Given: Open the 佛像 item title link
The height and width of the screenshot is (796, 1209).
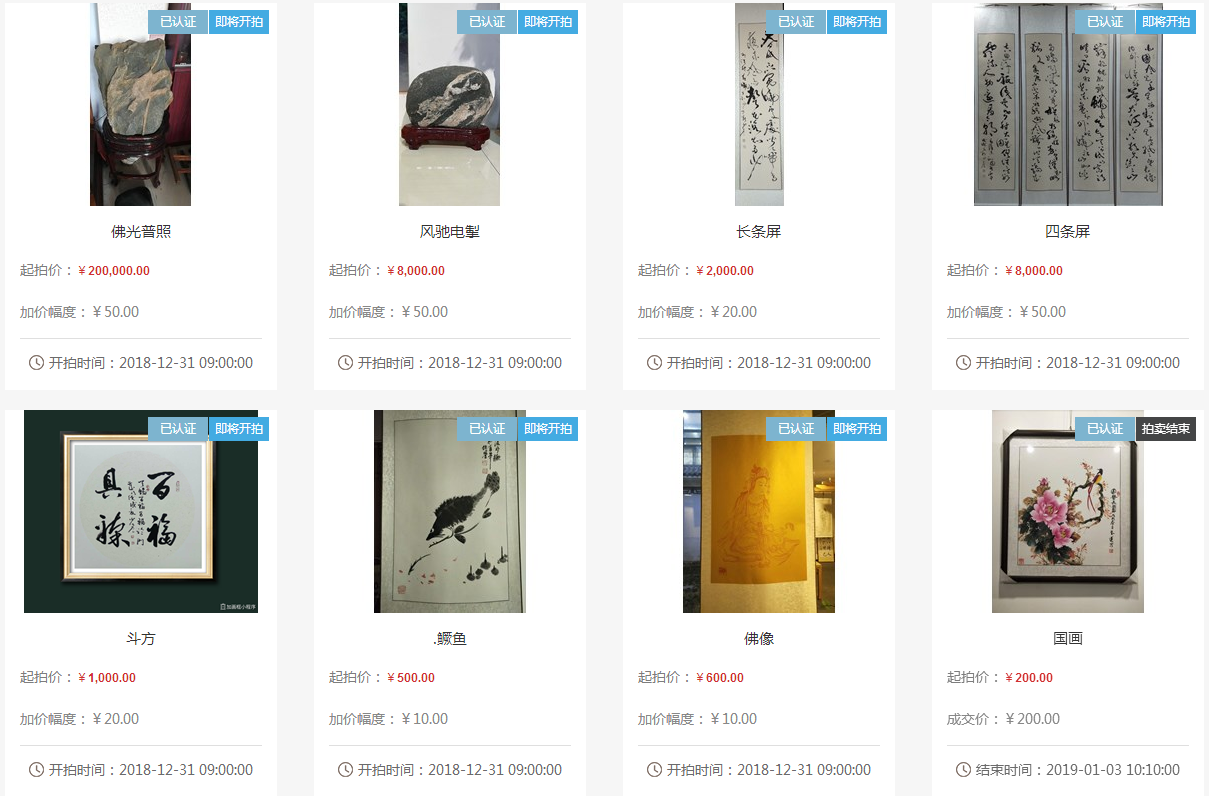Looking at the screenshot, I should pos(759,639).
